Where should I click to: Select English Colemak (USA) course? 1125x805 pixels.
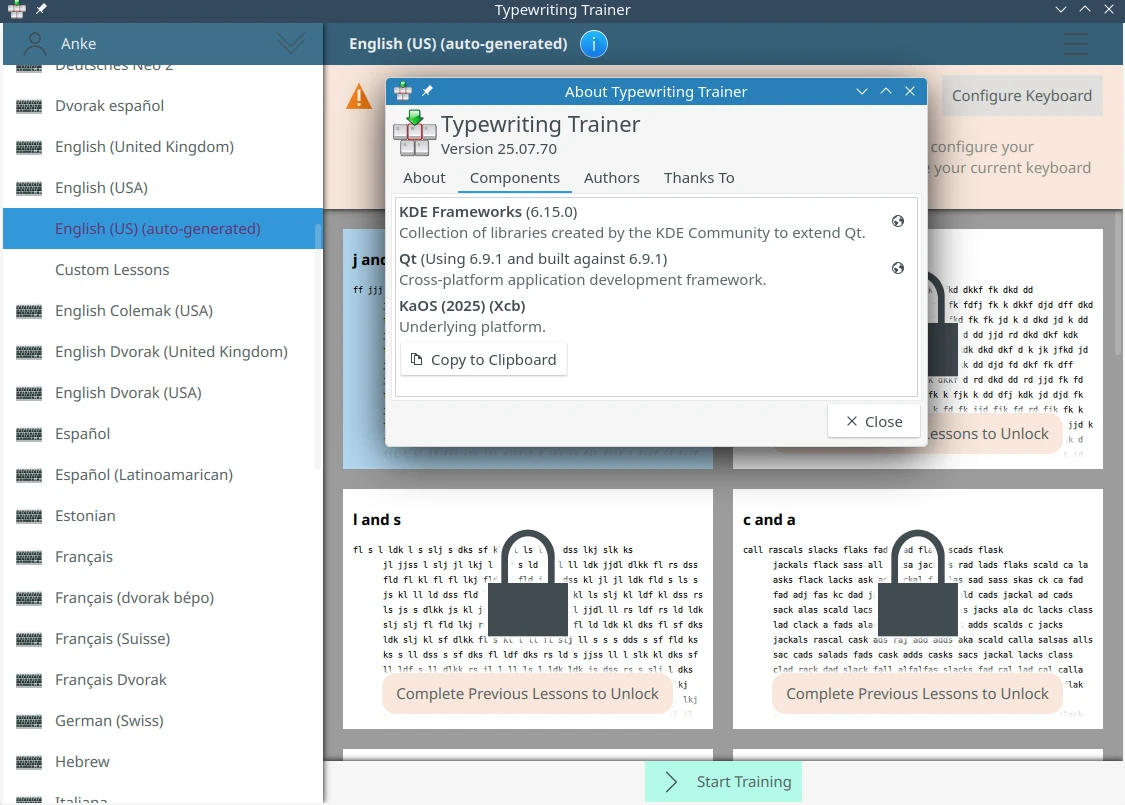(134, 311)
